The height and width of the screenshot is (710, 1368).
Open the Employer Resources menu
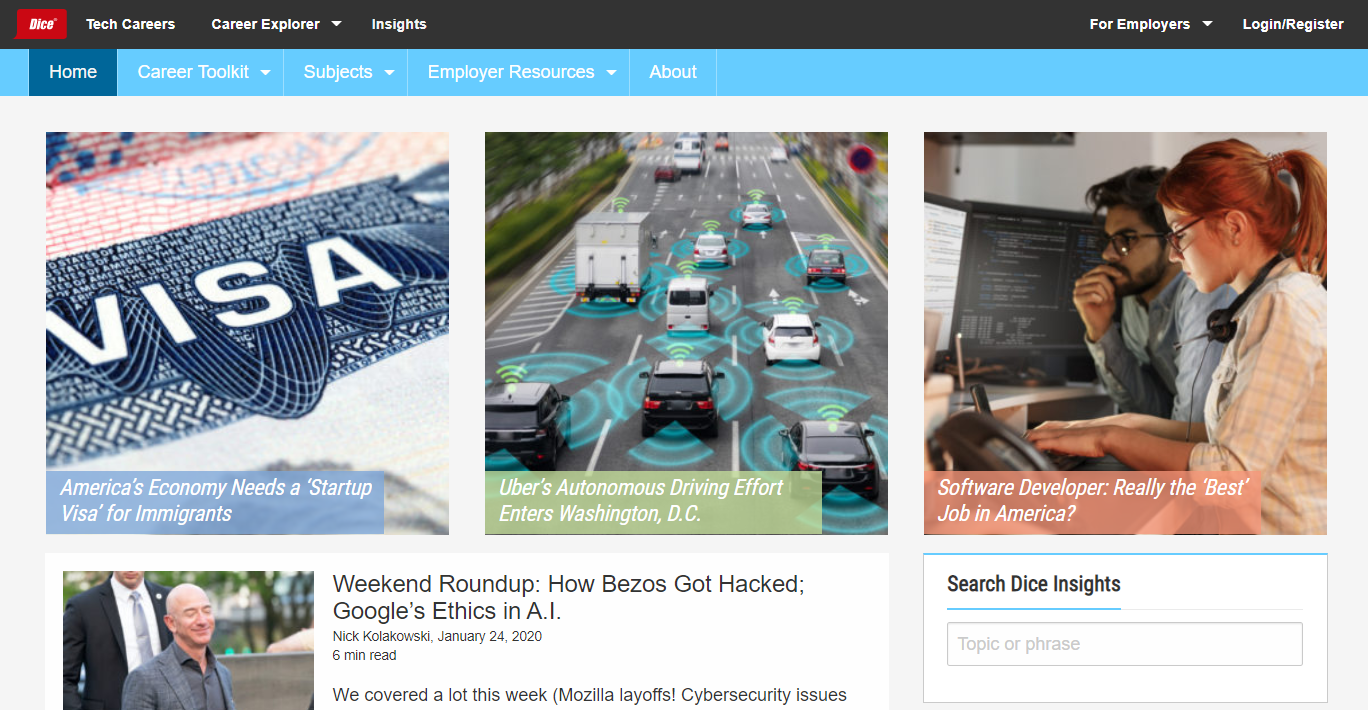[511, 72]
